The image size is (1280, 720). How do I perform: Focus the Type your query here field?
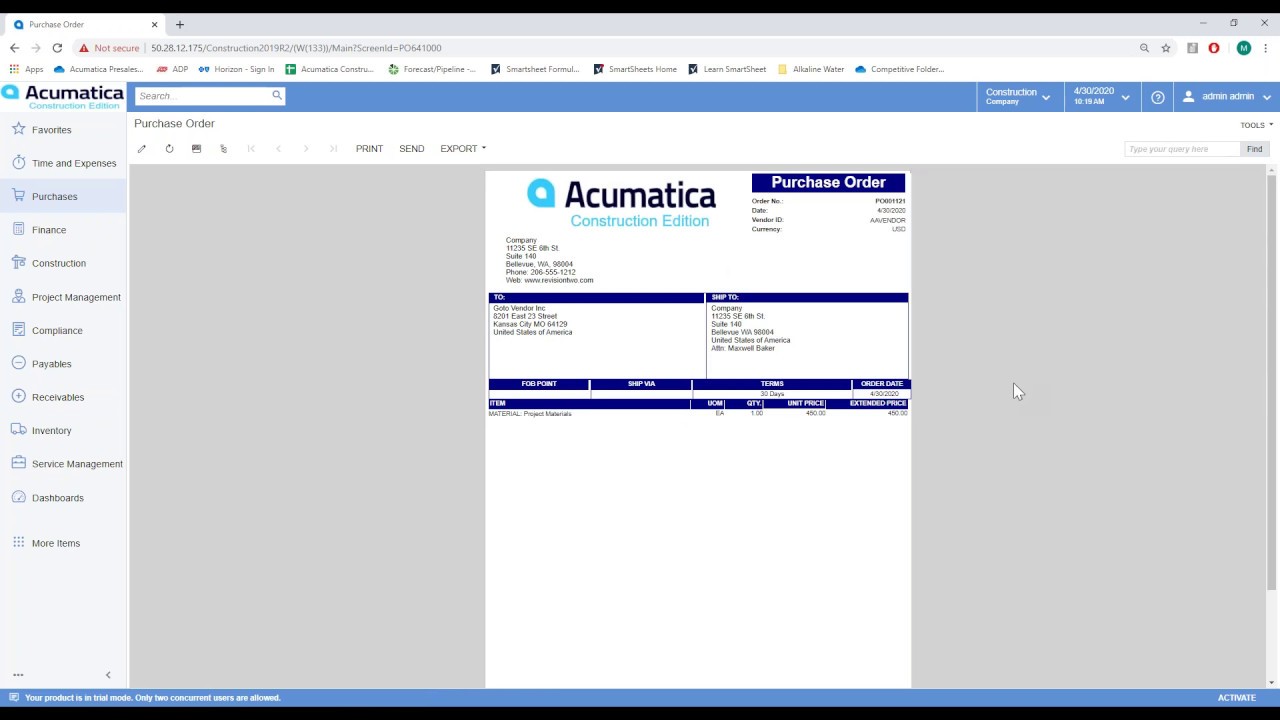pyautogui.click(x=1182, y=149)
